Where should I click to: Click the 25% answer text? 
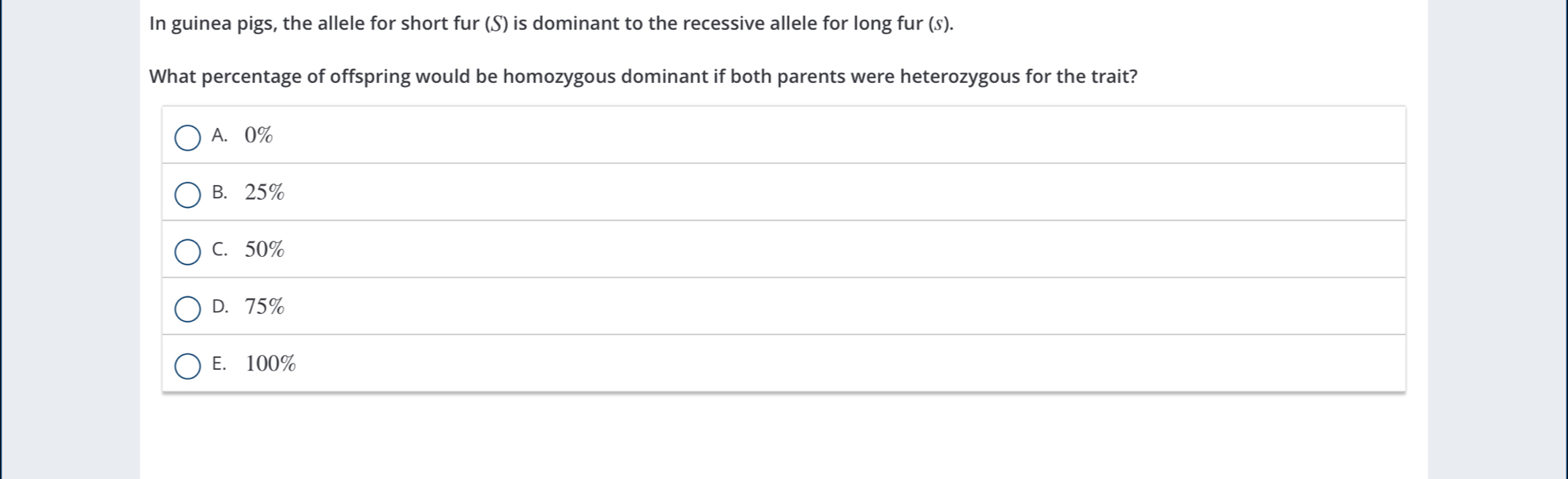(264, 192)
